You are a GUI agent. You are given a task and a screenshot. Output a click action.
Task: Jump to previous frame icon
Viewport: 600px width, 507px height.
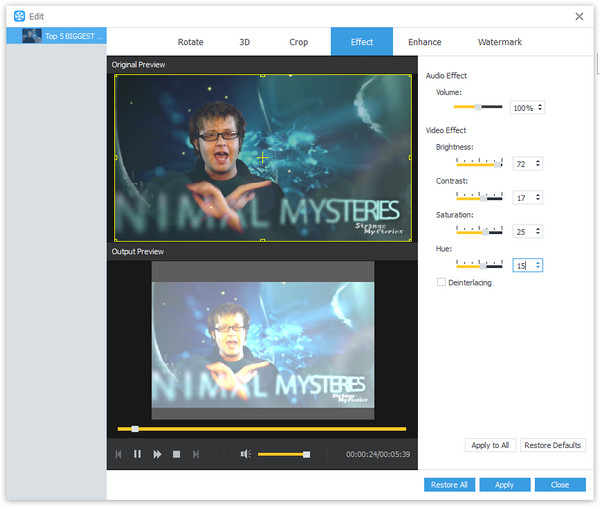(119, 454)
